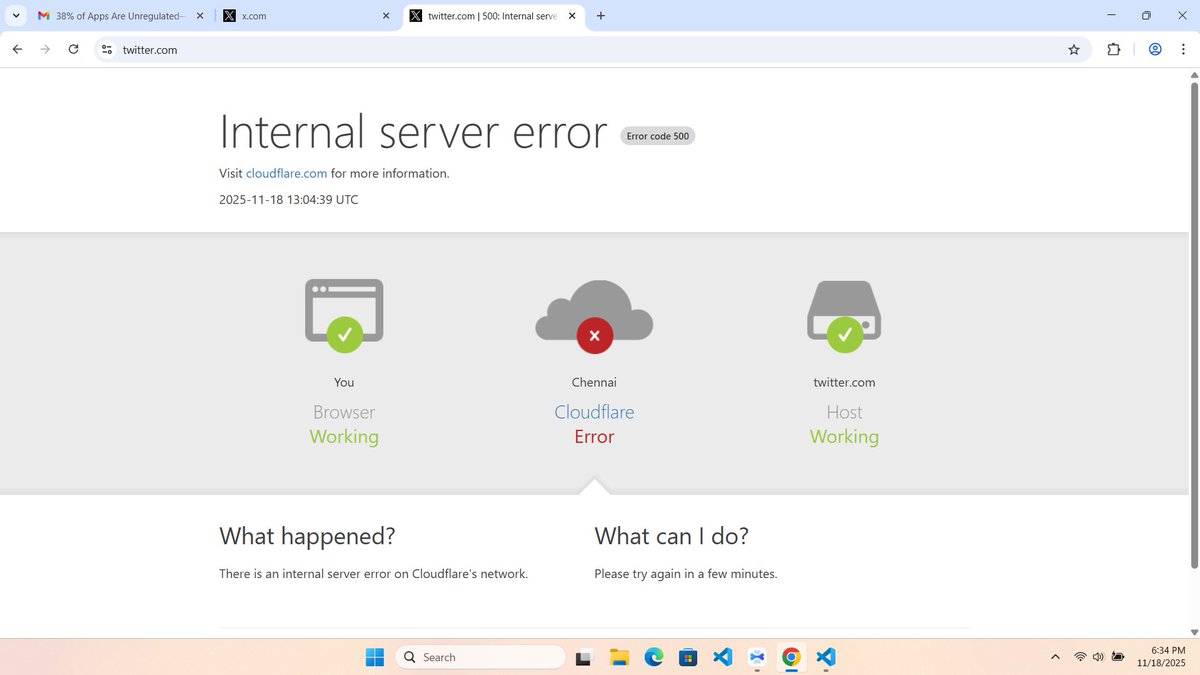Toggle the bookmark star for twitter.com
This screenshot has height=675, width=1200.
point(1073,49)
